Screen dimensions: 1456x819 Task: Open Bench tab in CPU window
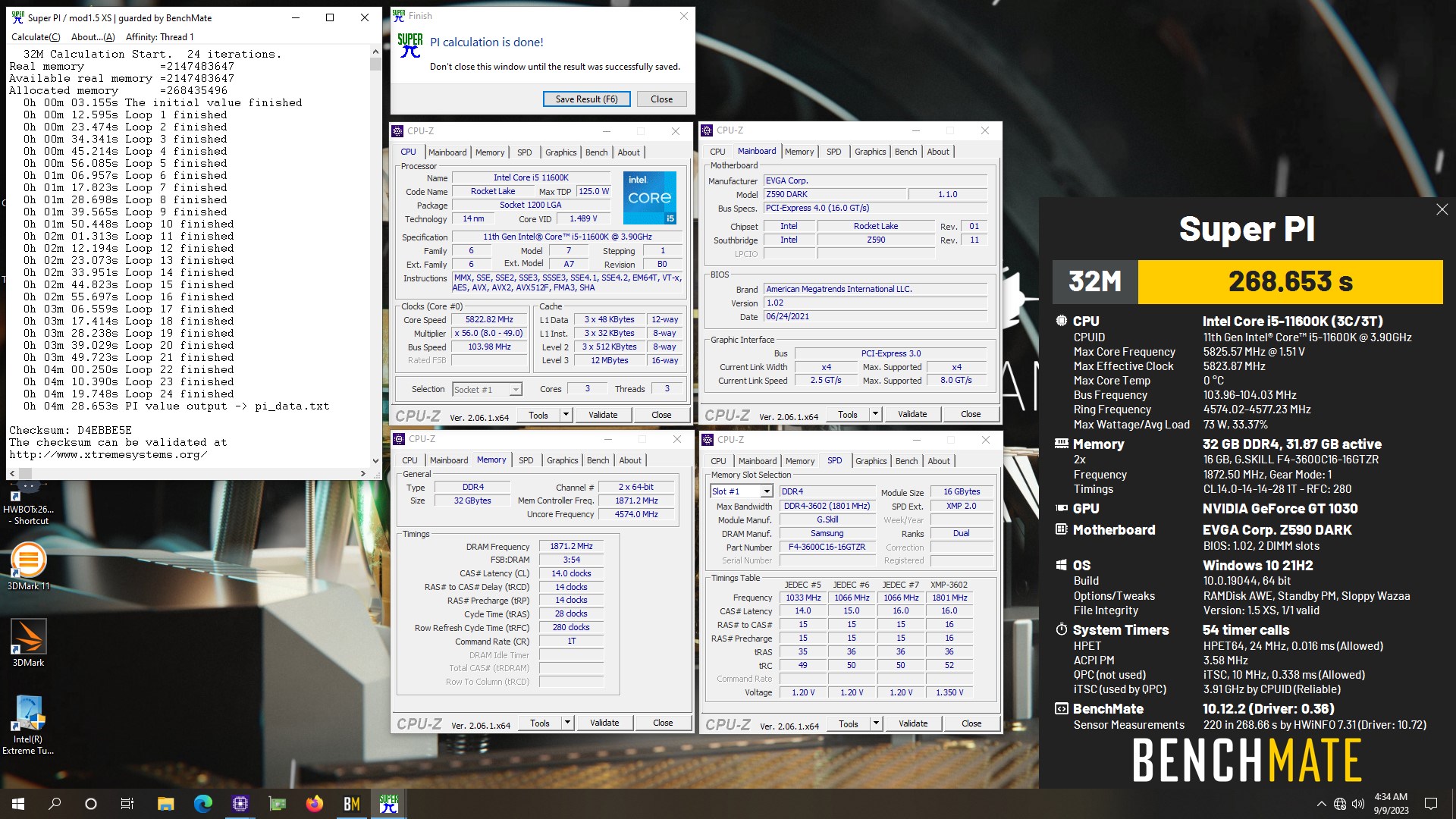pyautogui.click(x=597, y=152)
